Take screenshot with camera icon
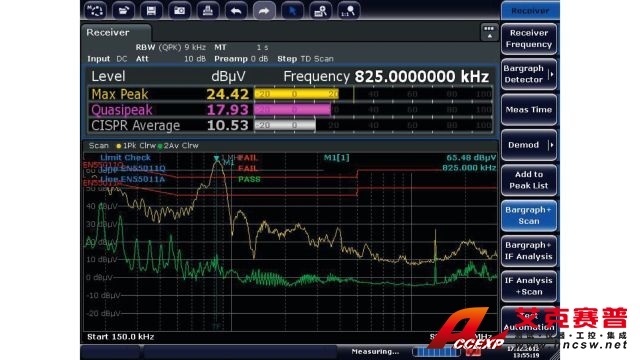Viewport: 640px width, 360px height. pyautogui.click(x=180, y=11)
